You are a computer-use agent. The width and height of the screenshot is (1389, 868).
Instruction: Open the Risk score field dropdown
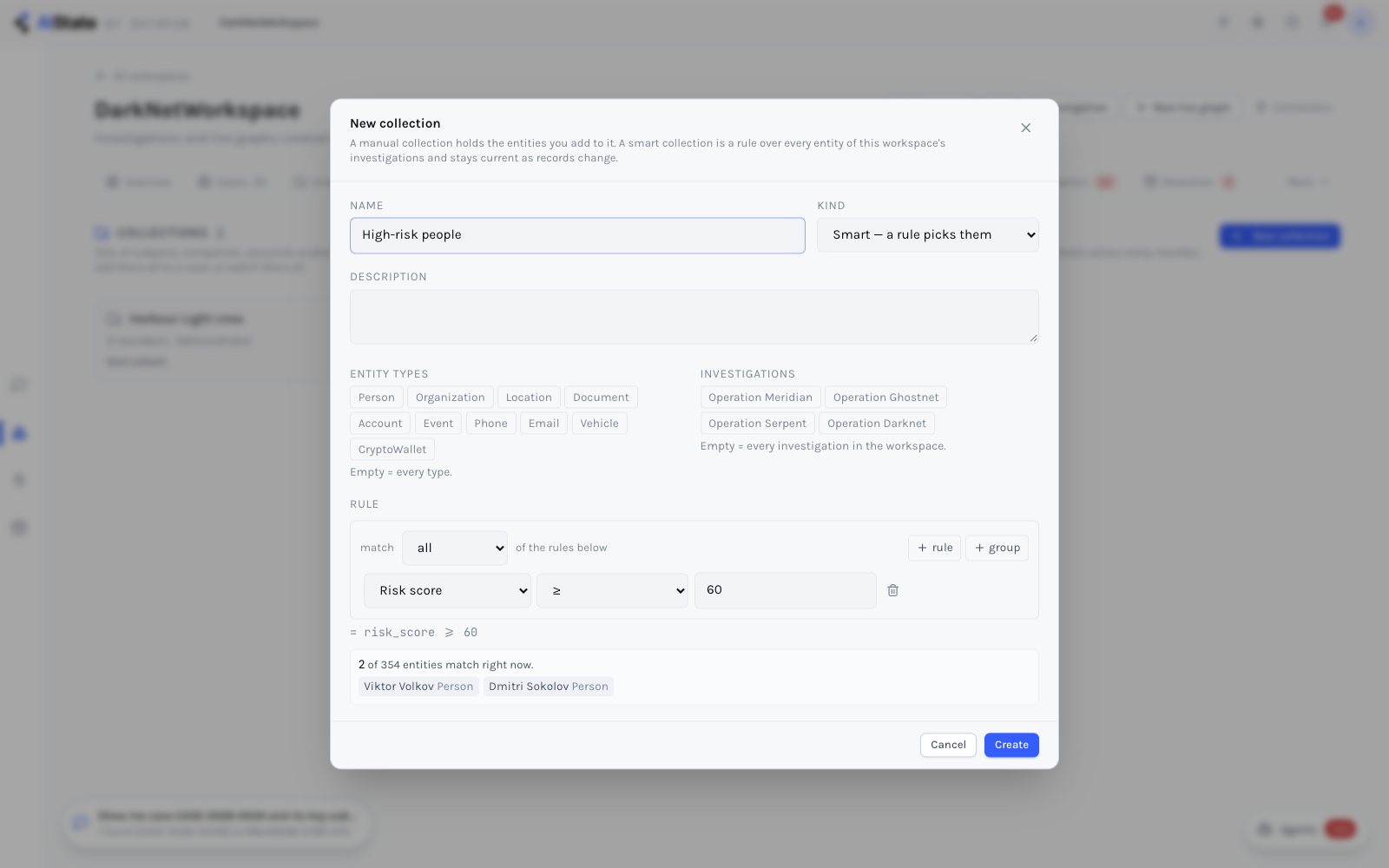point(447,591)
